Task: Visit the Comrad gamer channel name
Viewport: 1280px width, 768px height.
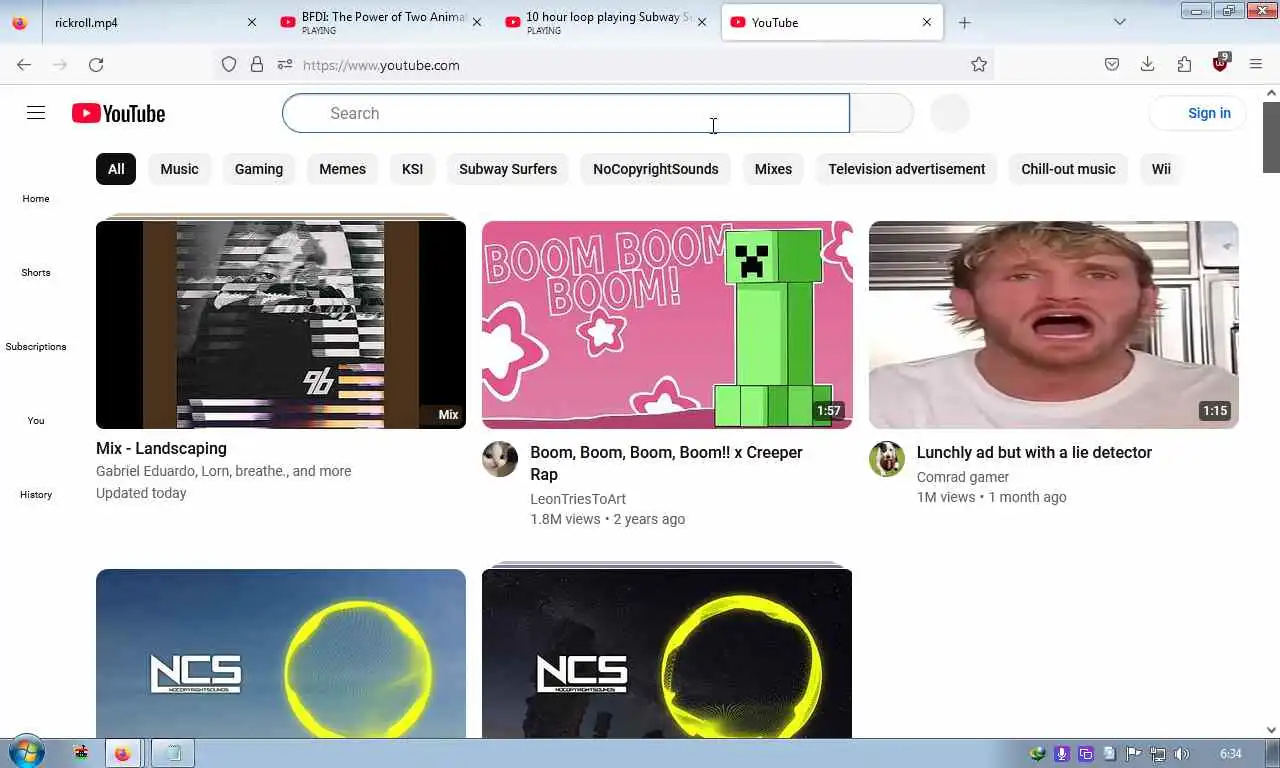Action: coord(963,477)
